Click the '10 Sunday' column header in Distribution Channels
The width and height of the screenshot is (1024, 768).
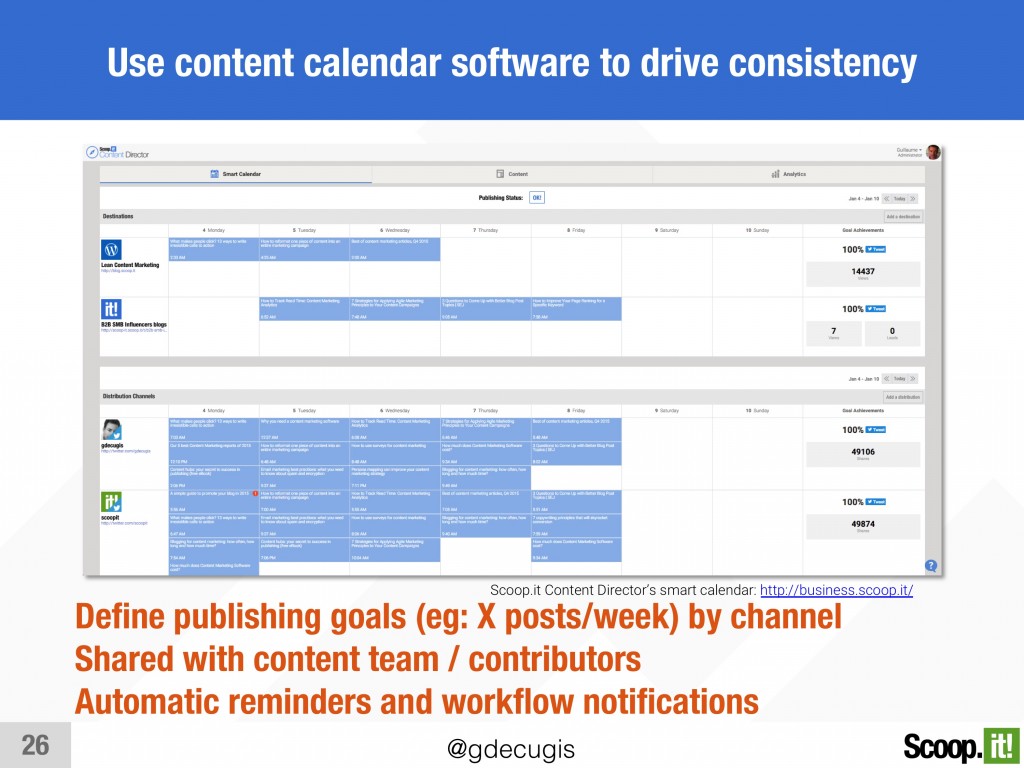pos(758,411)
